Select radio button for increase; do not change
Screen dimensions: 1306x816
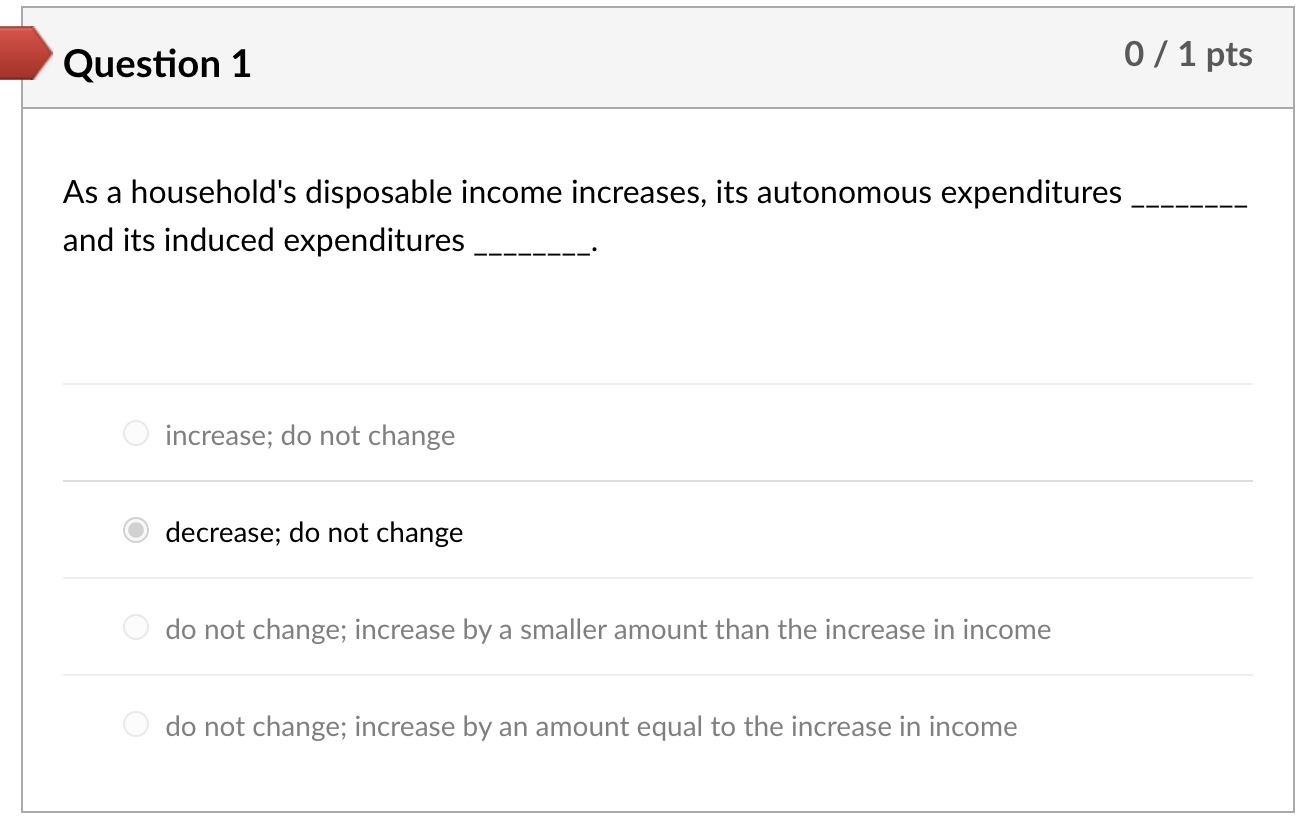[136, 433]
